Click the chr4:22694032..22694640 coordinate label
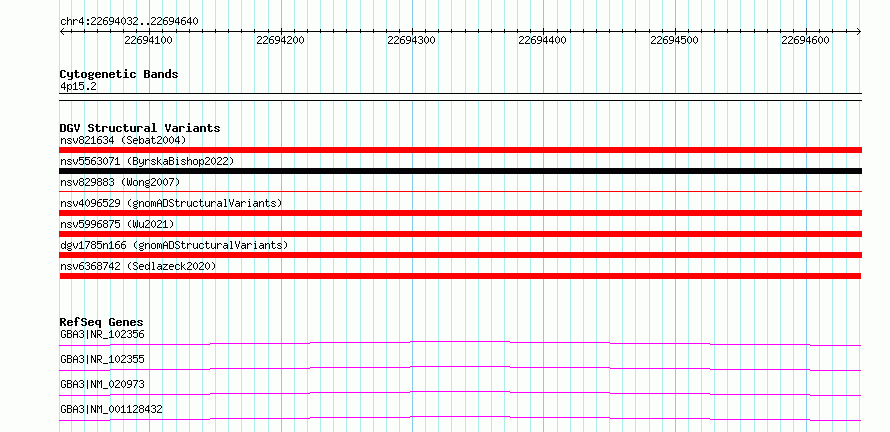 click(129, 22)
